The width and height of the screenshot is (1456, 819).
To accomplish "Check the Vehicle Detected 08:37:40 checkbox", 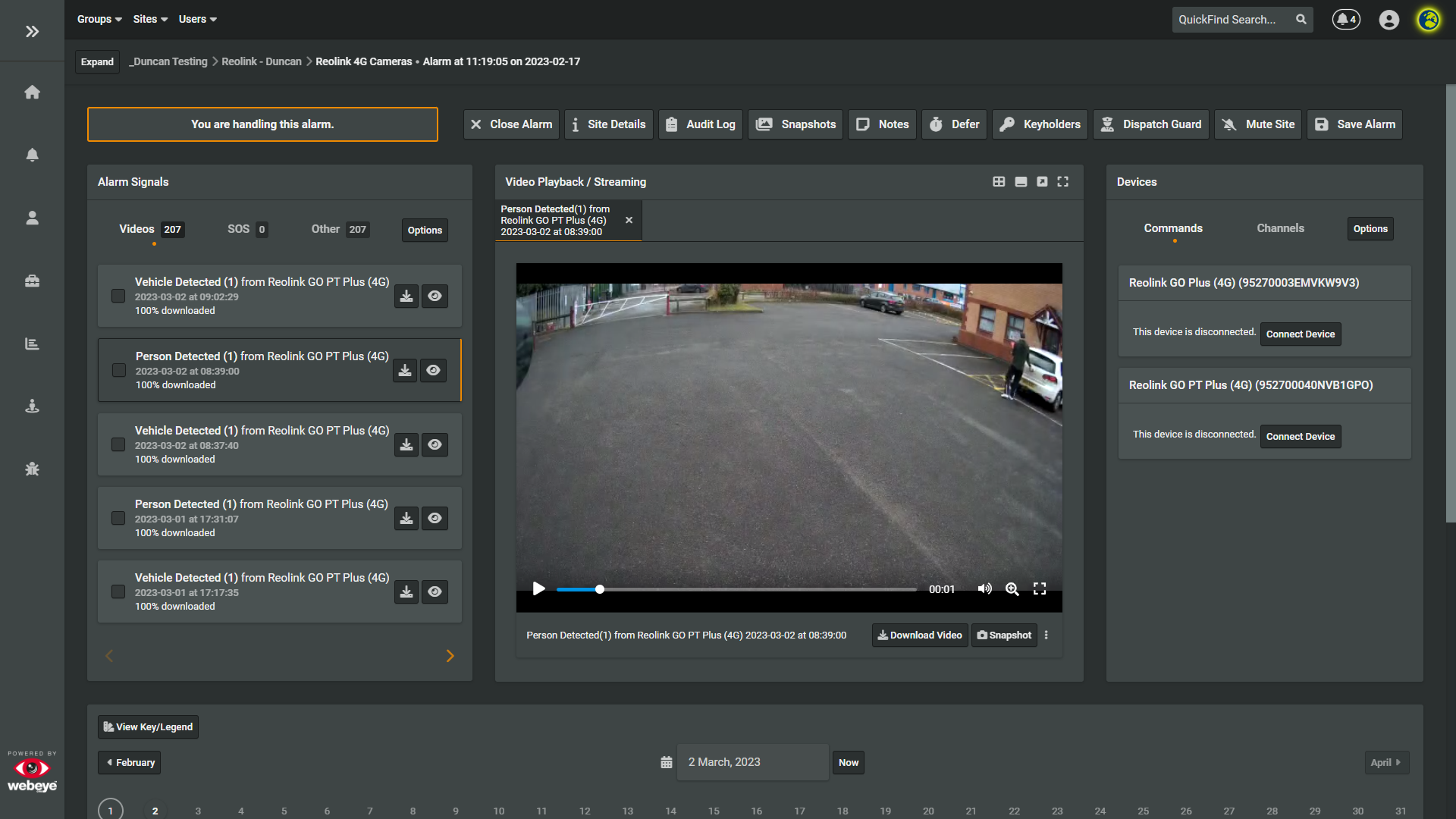I will point(118,444).
